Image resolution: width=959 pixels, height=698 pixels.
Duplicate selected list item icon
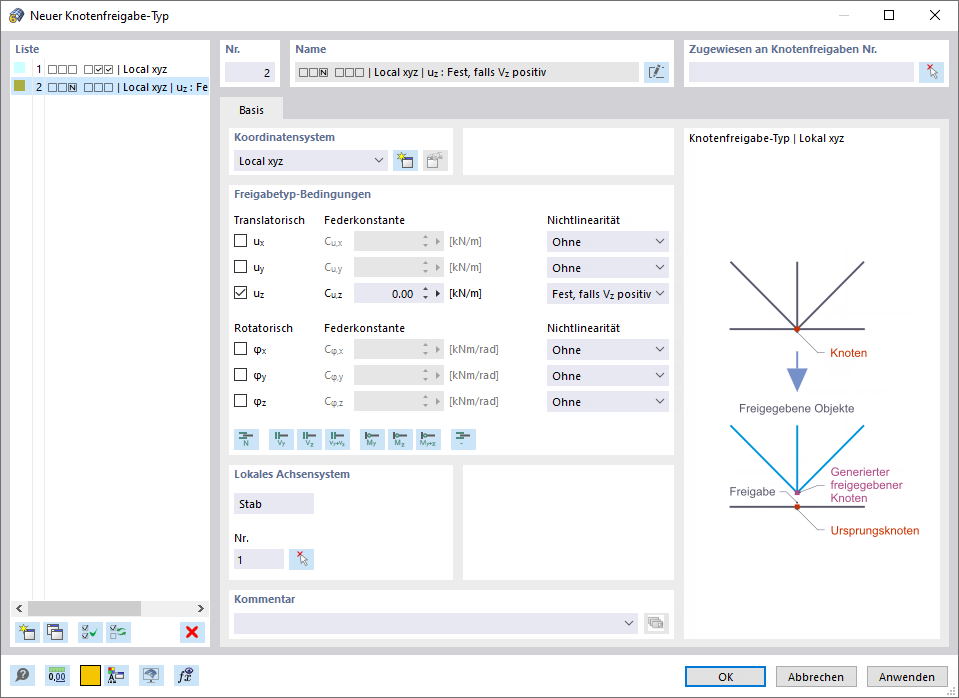tap(56, 632)
